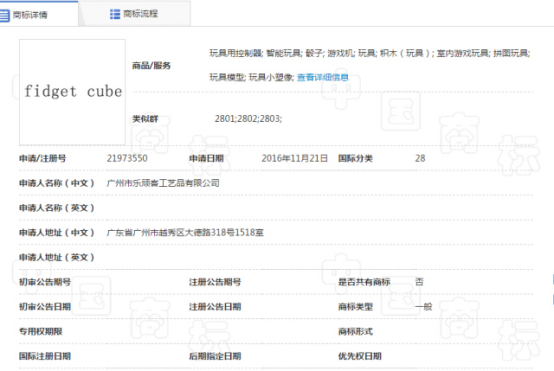Screen dimensions: 554x371
Task: Click applicant name 广州市乐顽客工艺品有限公司
Action: (x=163, y=183)
